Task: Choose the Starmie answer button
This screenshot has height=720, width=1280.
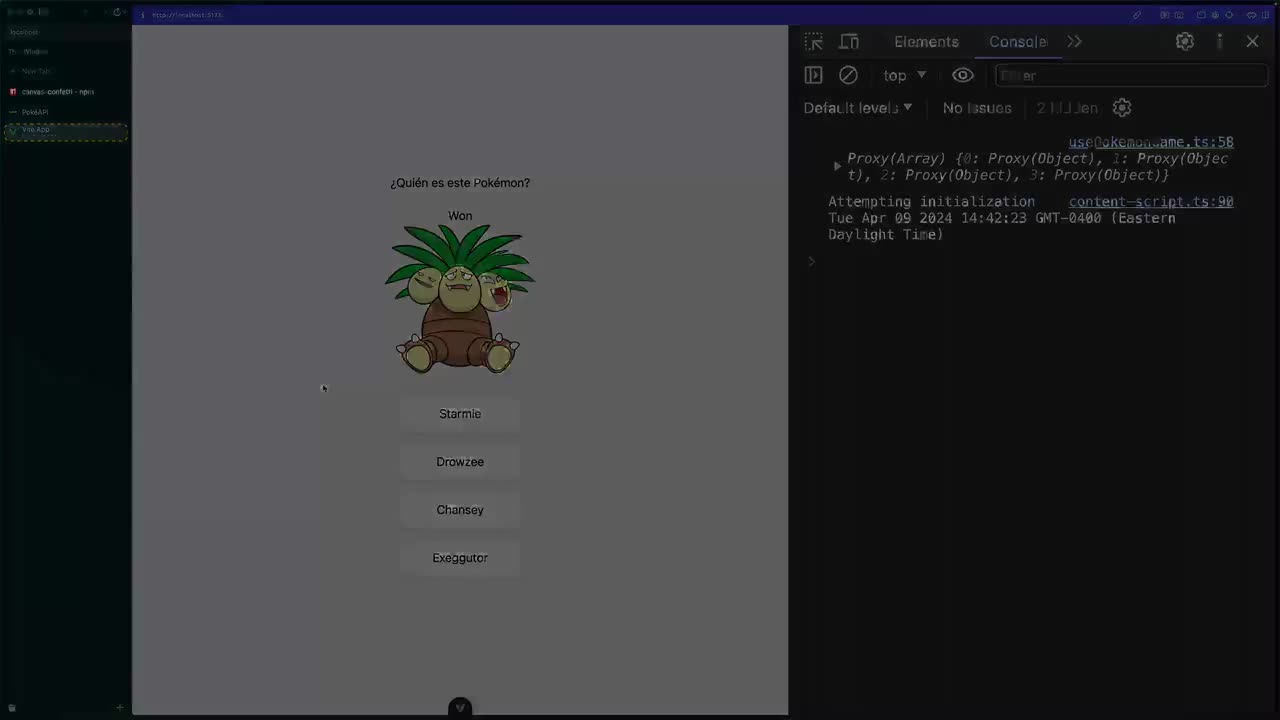Action: [460, 414]
